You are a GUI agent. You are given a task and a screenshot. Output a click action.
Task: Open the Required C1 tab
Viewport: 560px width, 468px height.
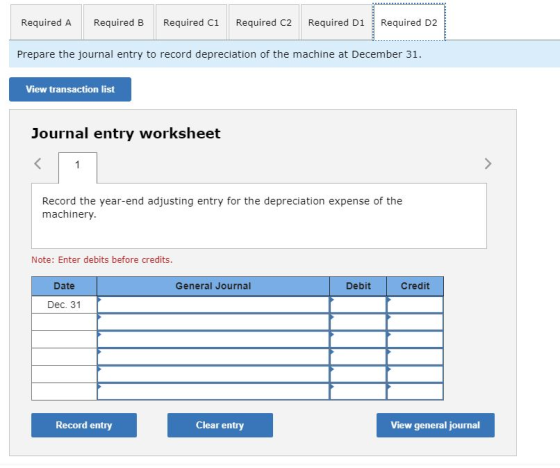tap(191, 23)
